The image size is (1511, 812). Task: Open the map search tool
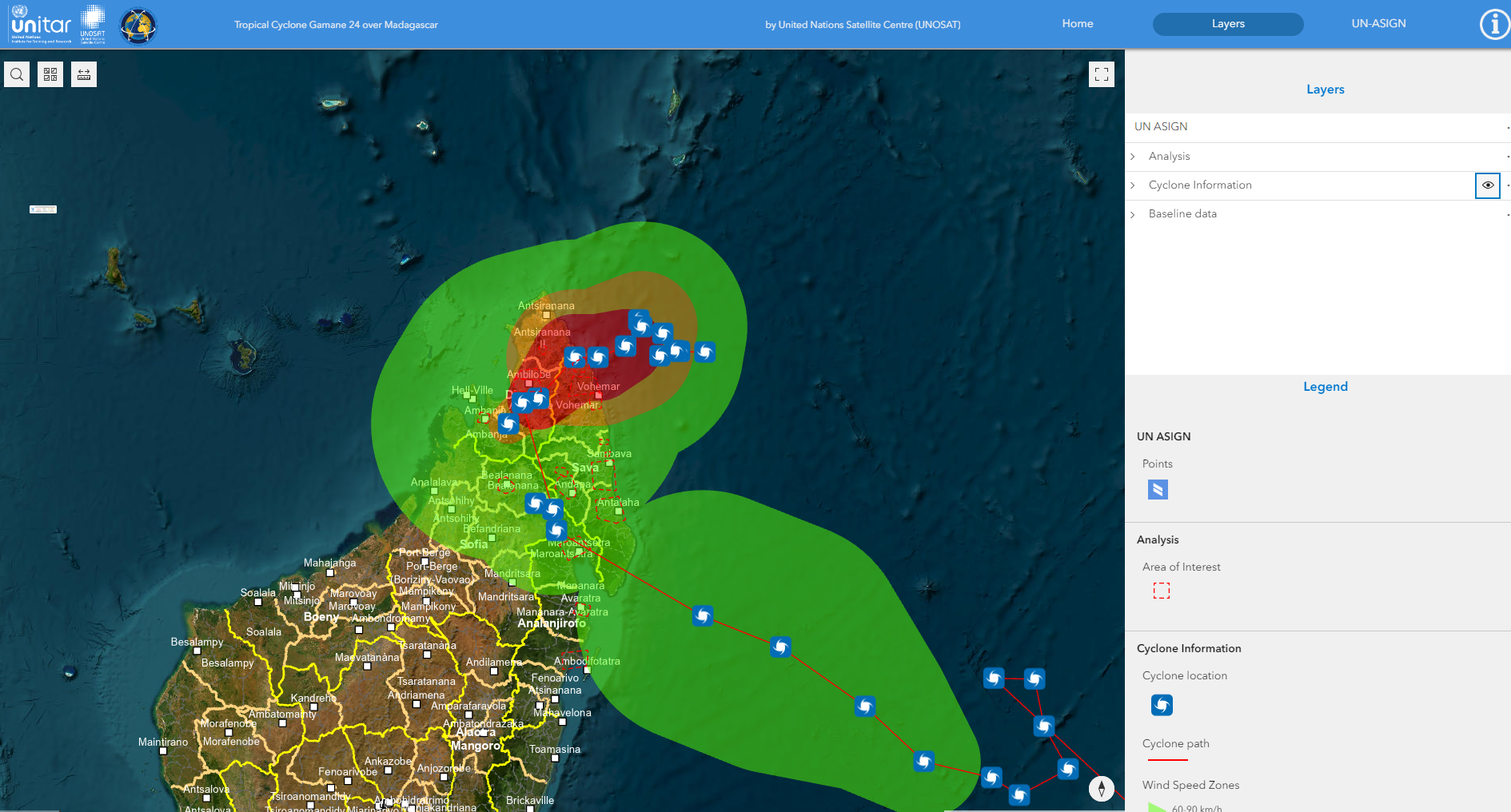point(17,75)
